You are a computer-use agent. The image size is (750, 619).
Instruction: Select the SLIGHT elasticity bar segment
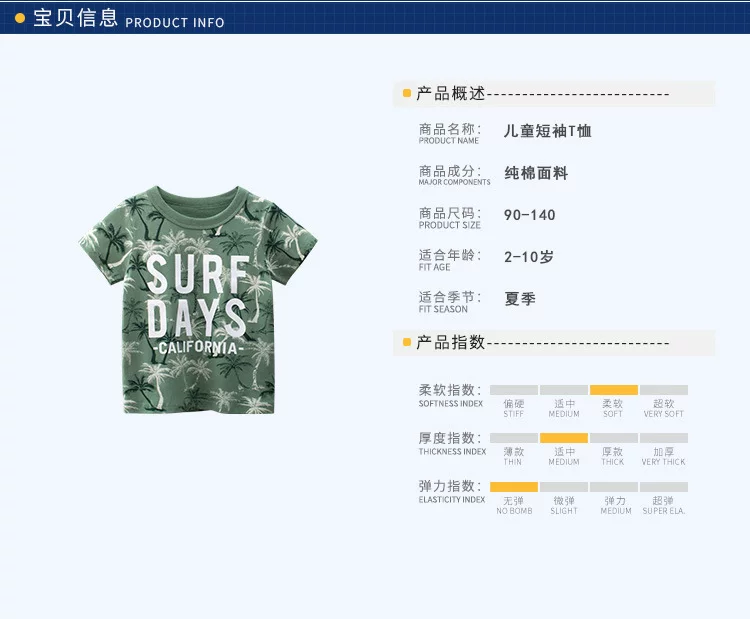coord(564,487)
